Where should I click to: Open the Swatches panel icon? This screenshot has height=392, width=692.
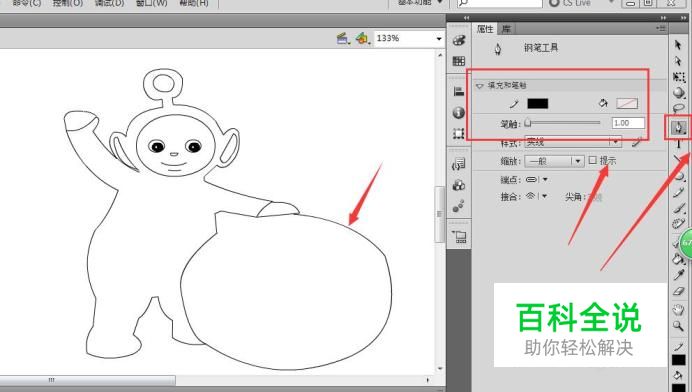coord(459,61)
